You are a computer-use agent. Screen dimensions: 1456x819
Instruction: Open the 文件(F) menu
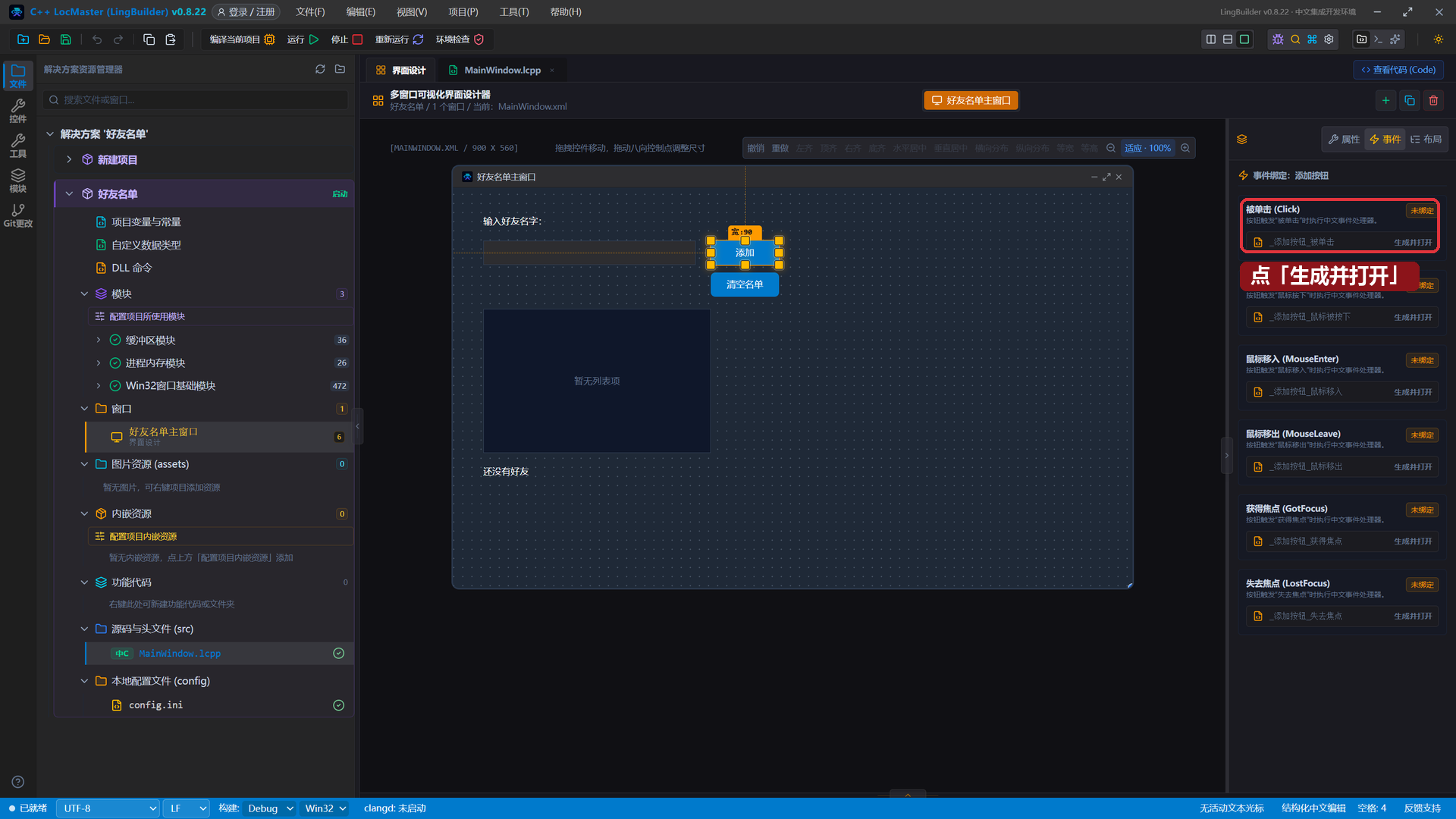pos(310,12)
